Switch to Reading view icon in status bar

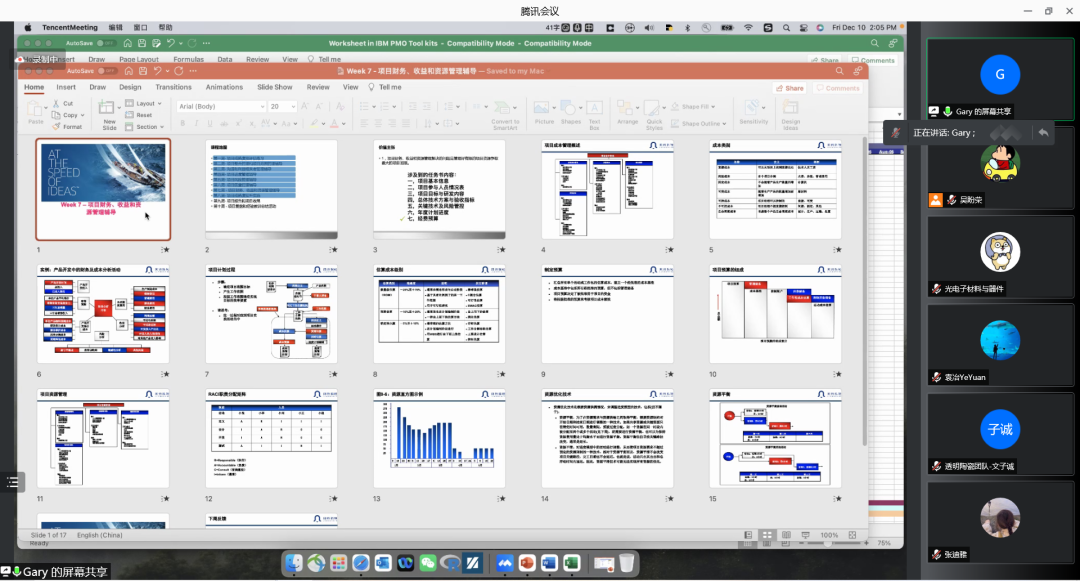pyautogui.click(x=786, y=535)
